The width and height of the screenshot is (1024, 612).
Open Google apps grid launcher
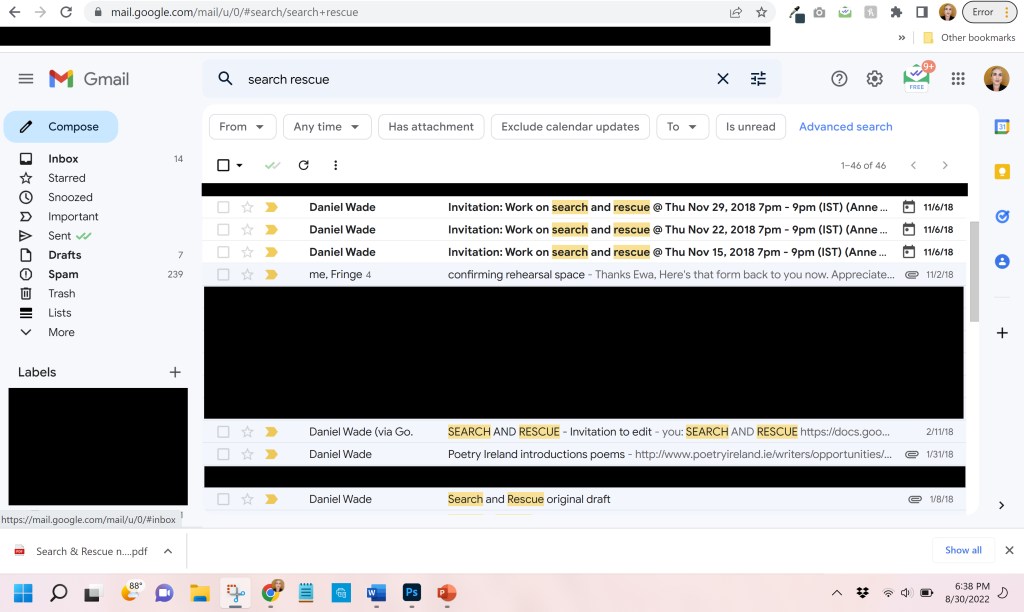point(958,79)
